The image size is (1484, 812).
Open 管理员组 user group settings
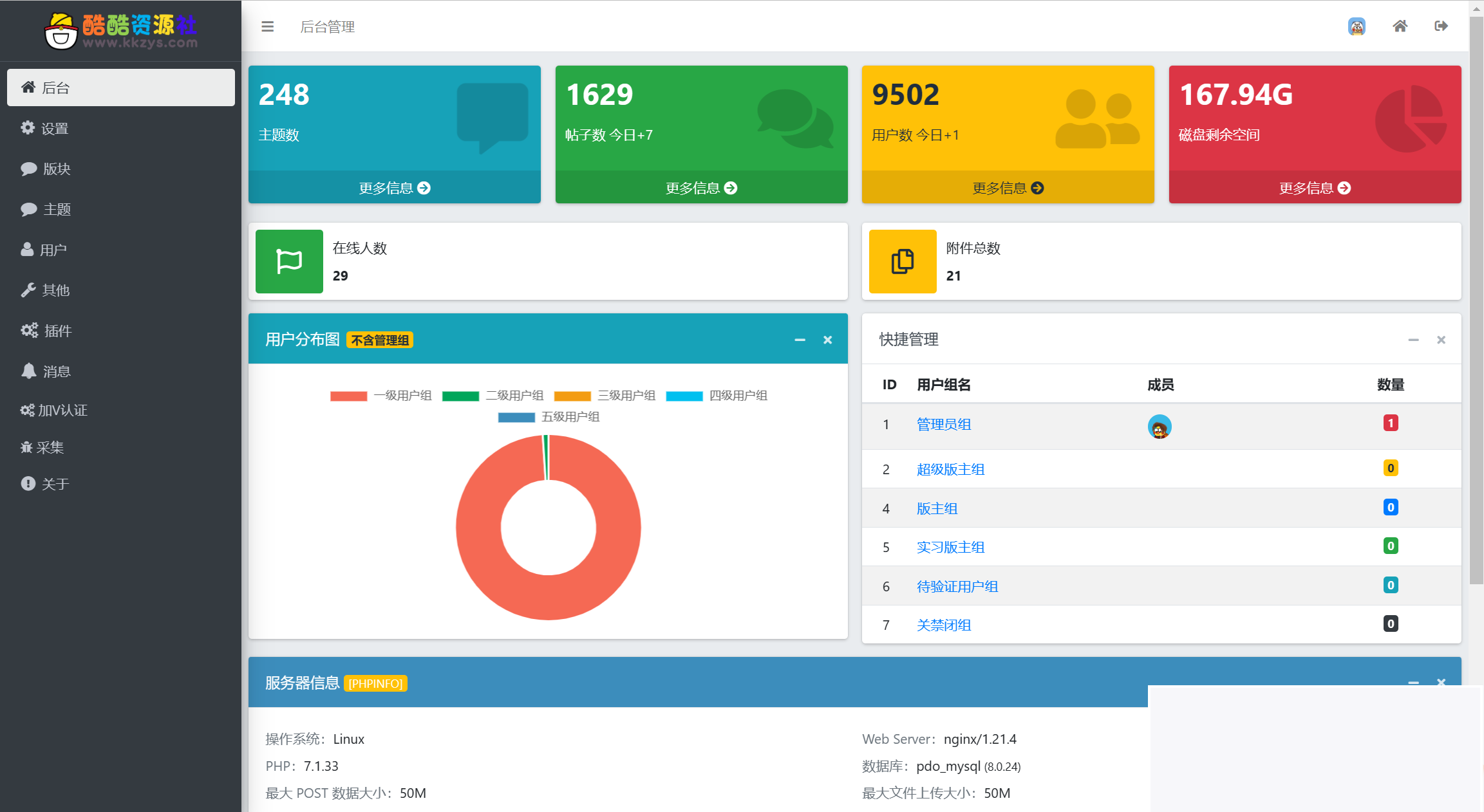943,424
